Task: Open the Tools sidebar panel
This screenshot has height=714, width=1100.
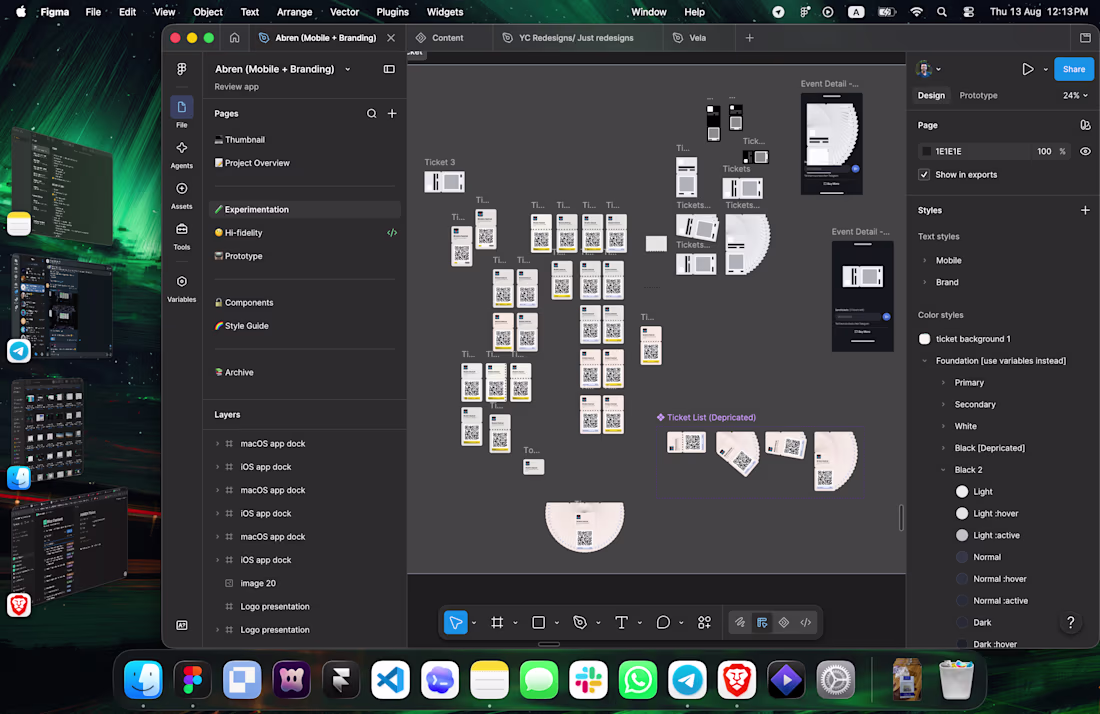Action: tap(182, 229)
